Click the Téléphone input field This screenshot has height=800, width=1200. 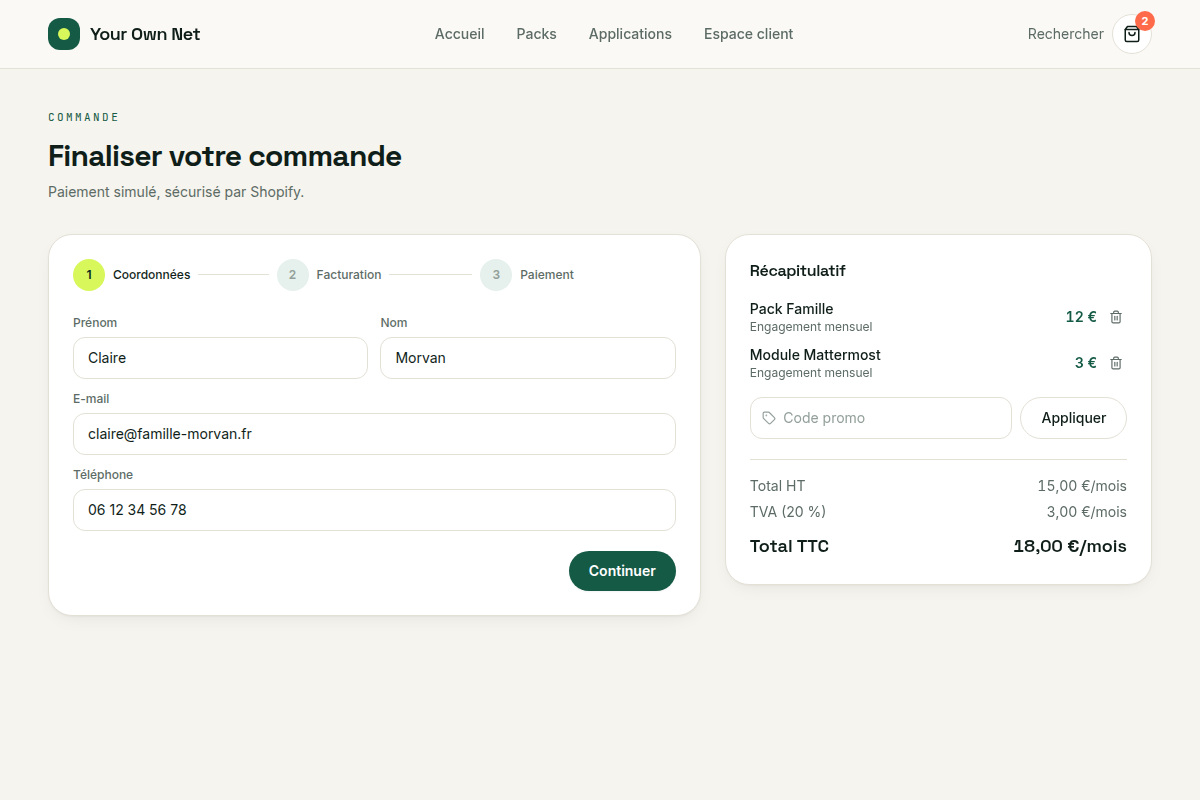tap(374, 510)
